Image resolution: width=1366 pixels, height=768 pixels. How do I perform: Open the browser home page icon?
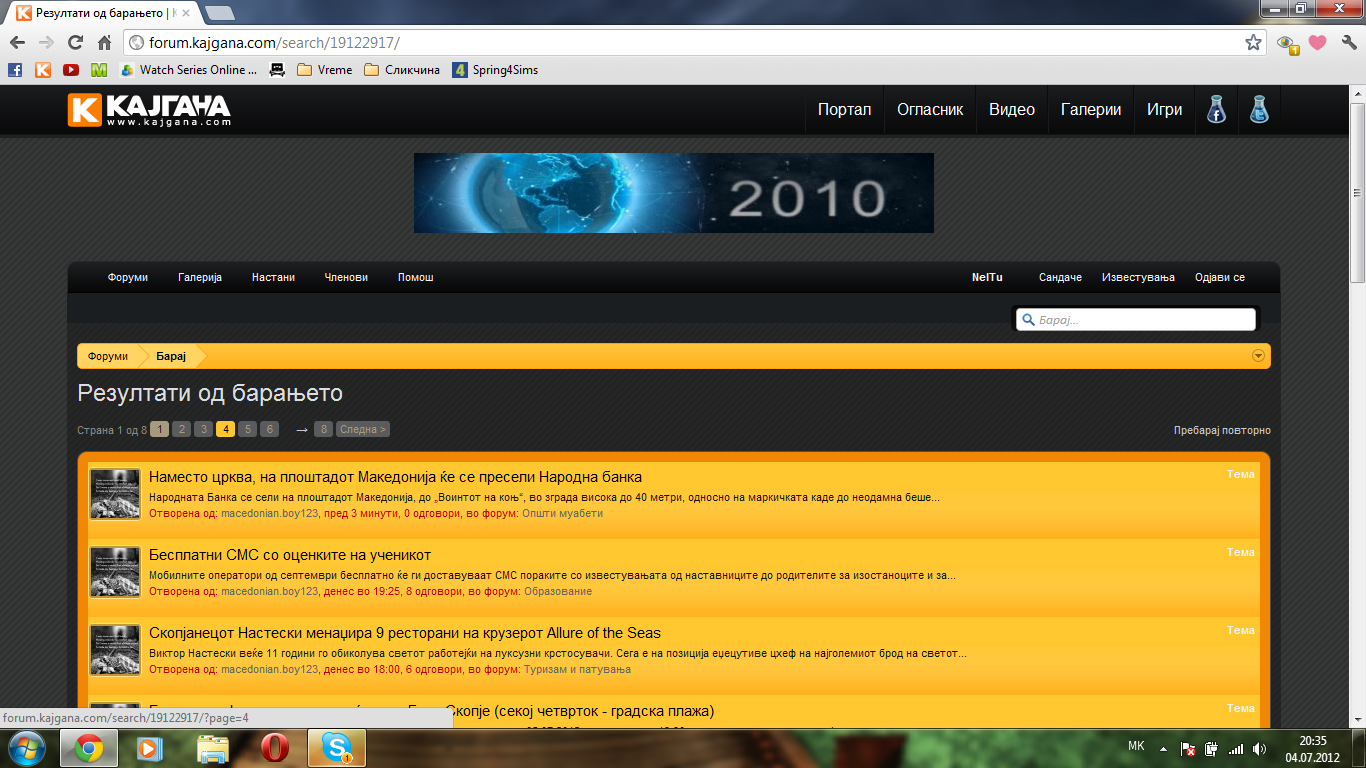coord(104,43)
